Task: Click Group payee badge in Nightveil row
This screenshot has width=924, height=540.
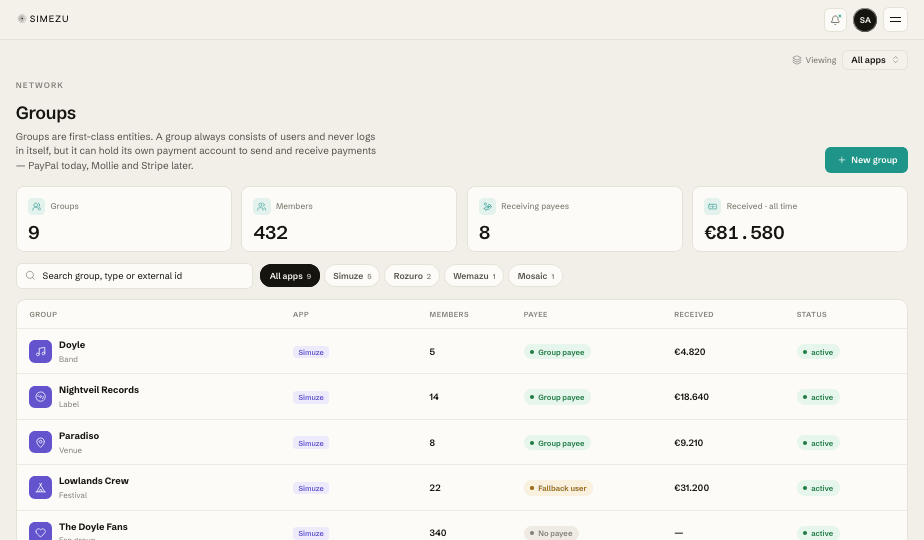Action: tap(557, 397)
